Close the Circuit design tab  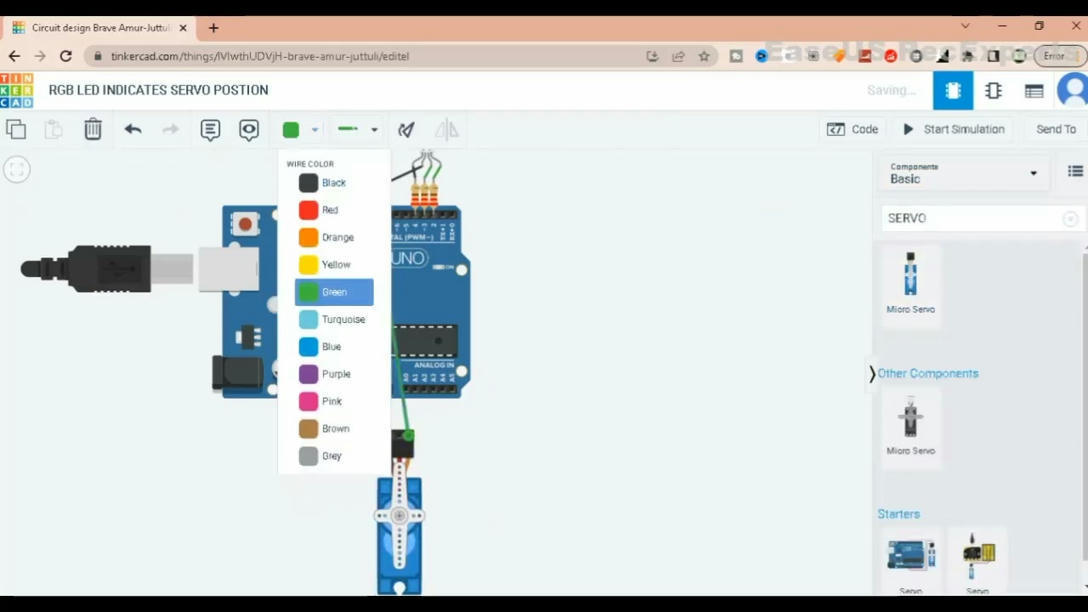click(x=183, y=28)
